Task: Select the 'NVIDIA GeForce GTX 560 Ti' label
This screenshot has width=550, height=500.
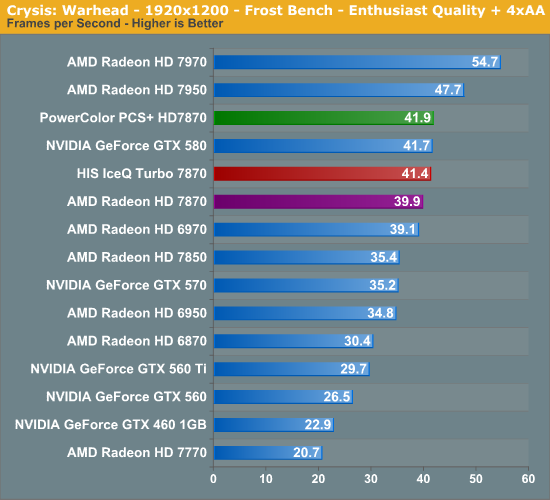Action: [x=119, y=369]
